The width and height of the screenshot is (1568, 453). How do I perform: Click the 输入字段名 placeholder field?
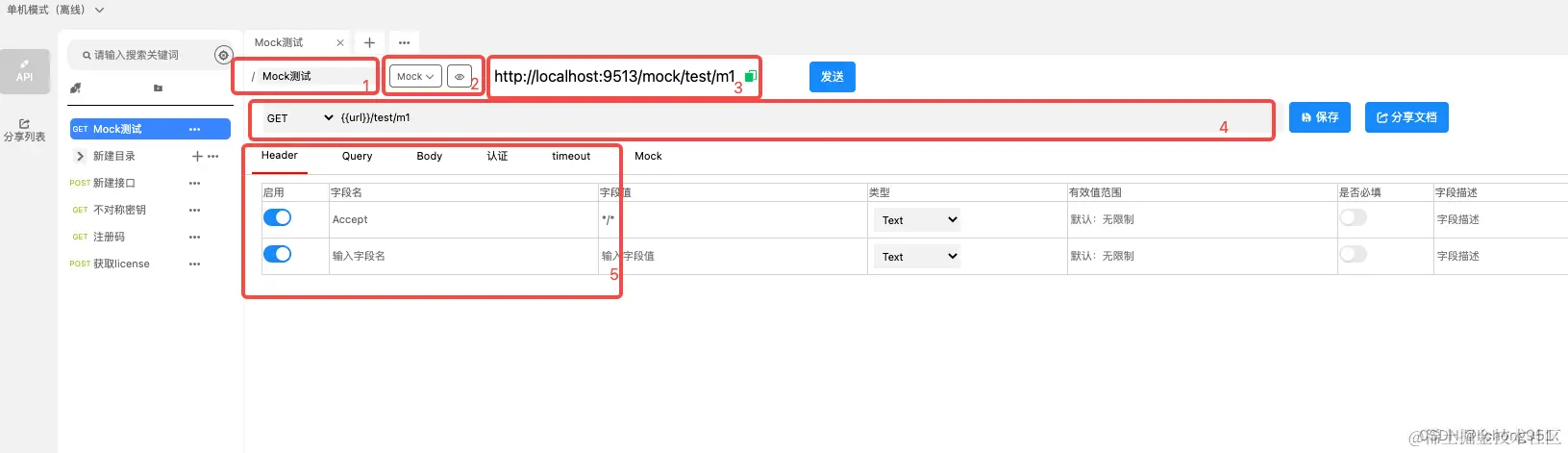463,256
